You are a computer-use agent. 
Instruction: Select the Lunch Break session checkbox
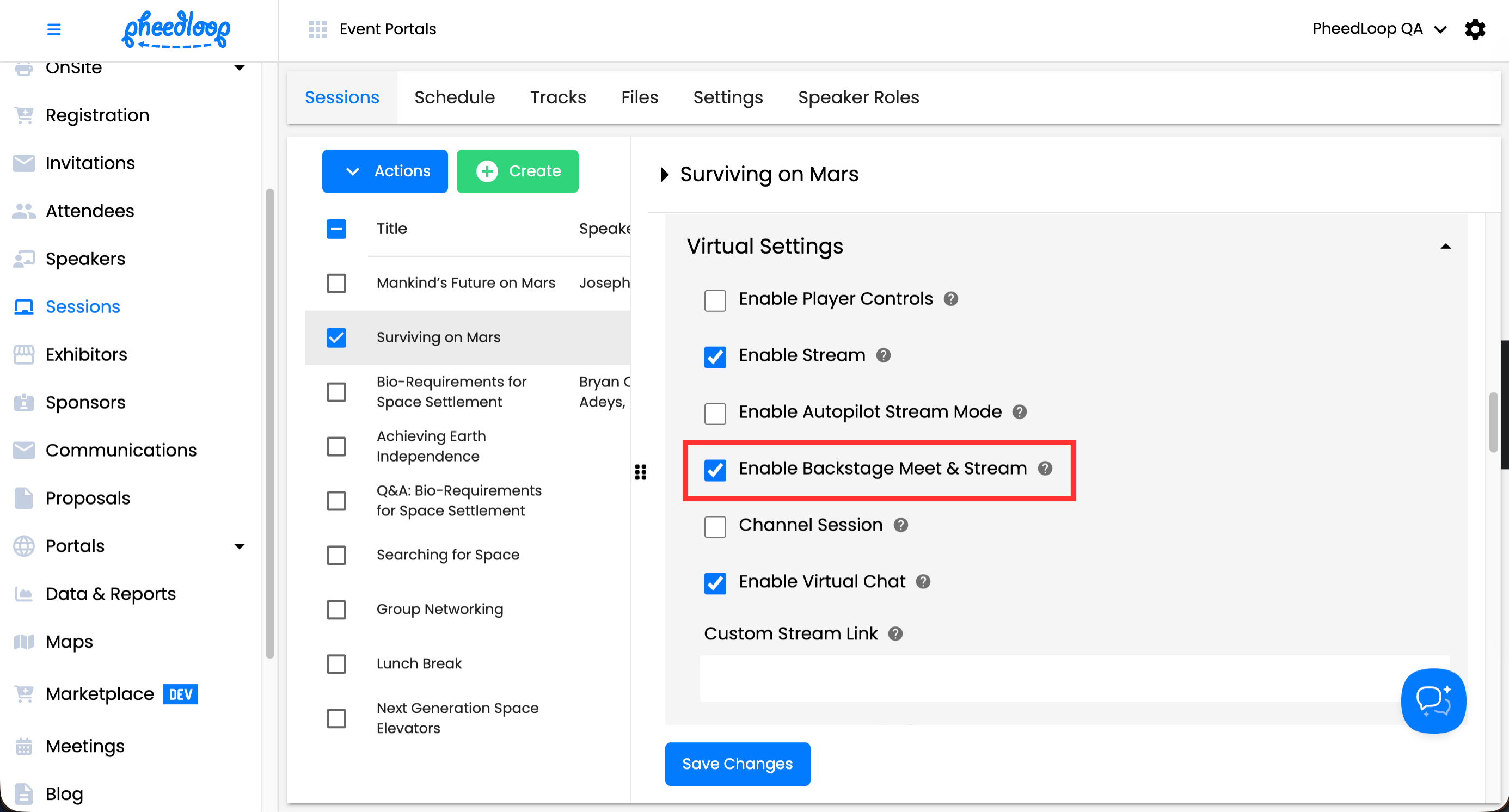pos(336,664)
